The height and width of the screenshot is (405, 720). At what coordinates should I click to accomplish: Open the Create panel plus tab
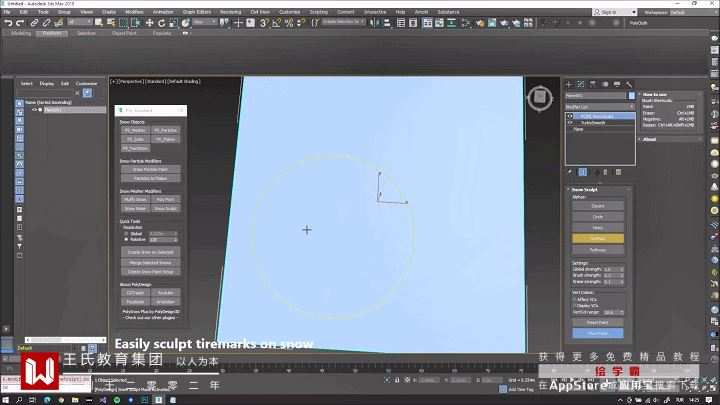tap(568, 84)
